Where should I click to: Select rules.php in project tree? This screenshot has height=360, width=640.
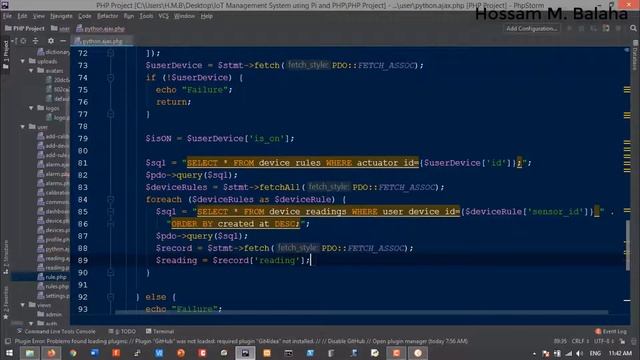tap(53, 286)
